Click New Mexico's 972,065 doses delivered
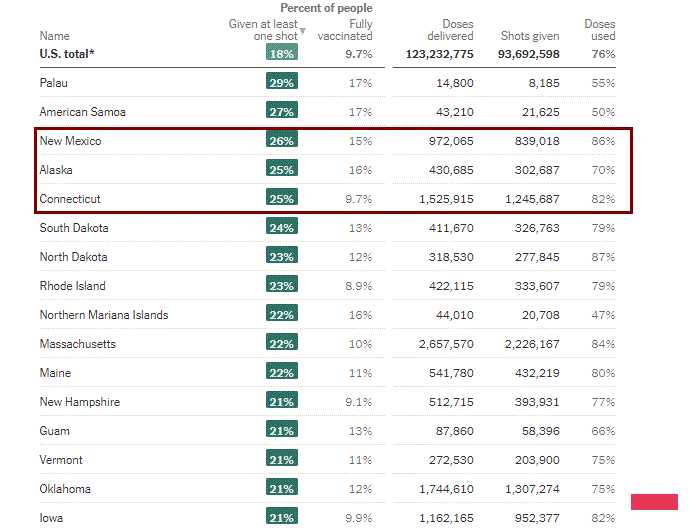Viewport: 698px width, 530px height. (451, 141)
